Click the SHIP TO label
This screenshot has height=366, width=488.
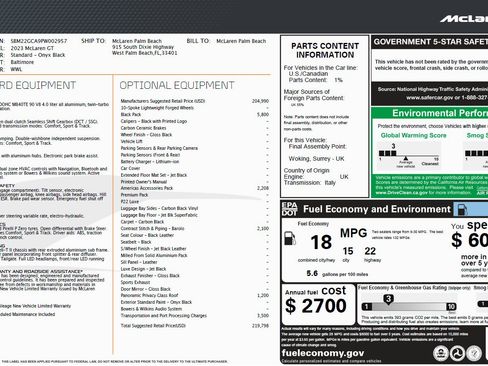tap(93, 41)
